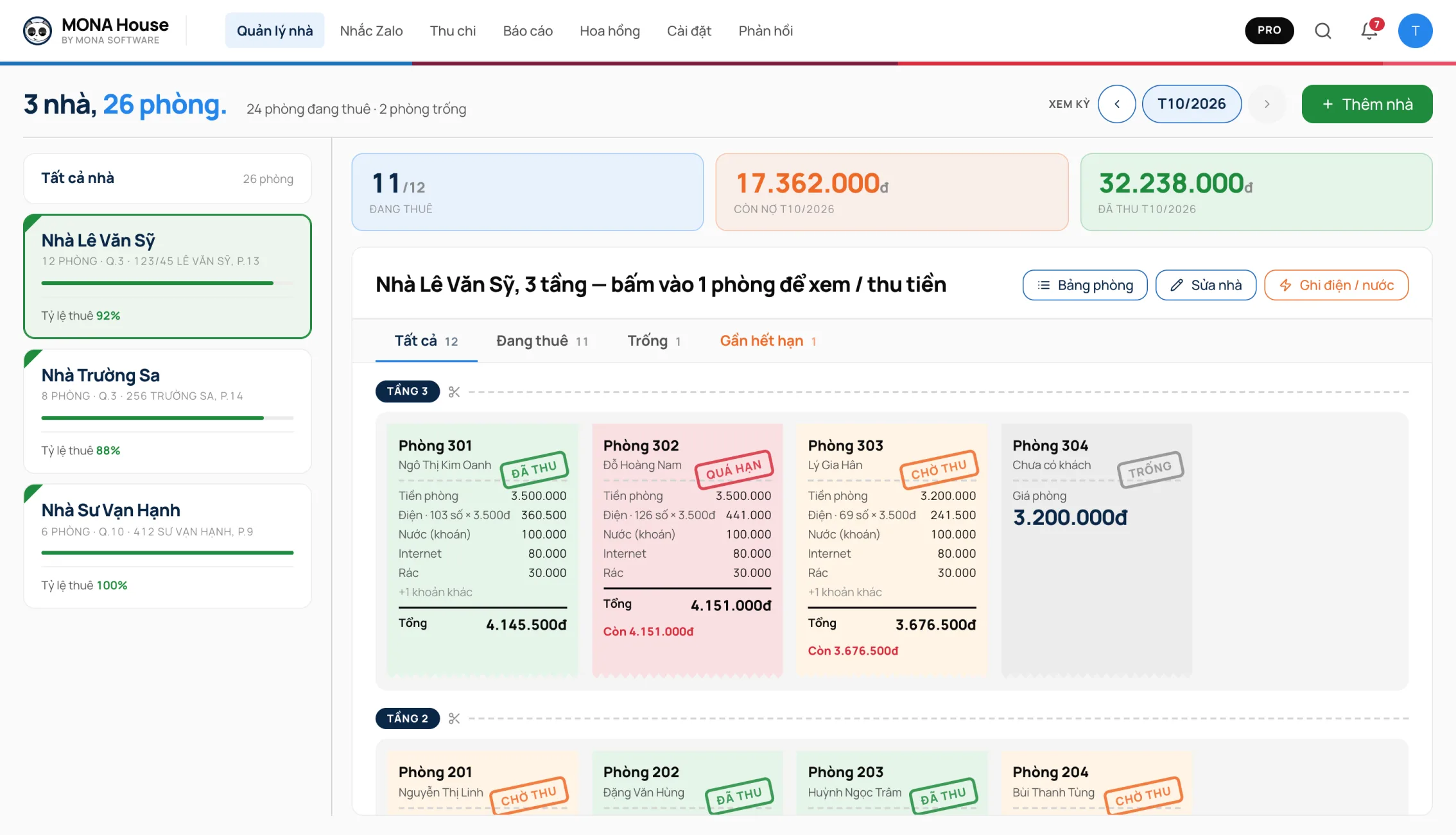The width and height of the screenshot is (1456, 835).
Task: Open Phòng 302 overdue receipt card
Action: tap(687, 550)
